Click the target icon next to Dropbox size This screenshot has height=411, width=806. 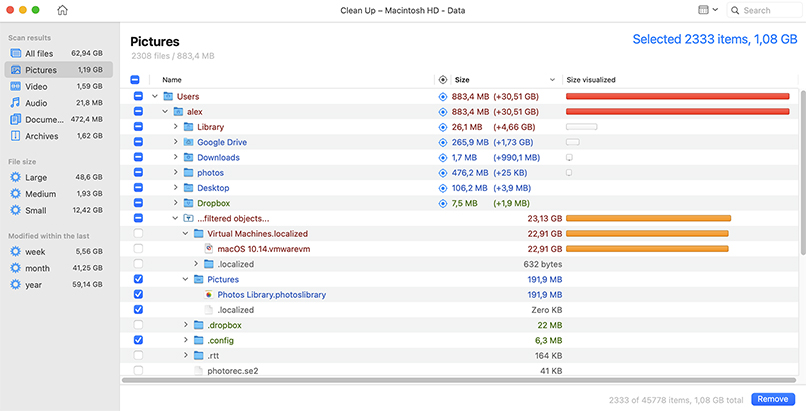click(443, 203)
